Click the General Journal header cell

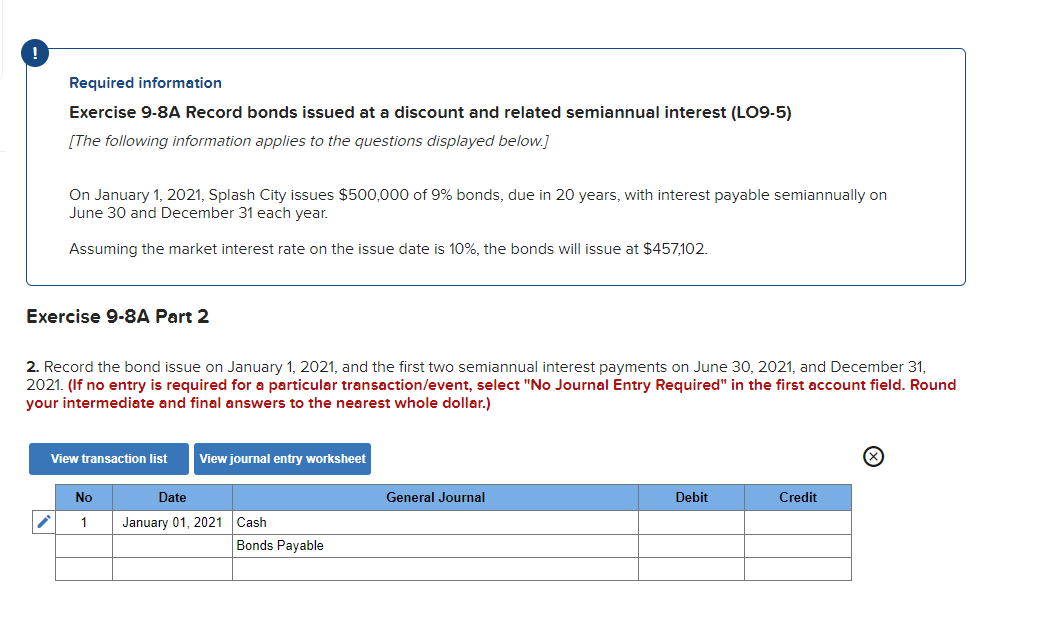click(x=435, y=497)
